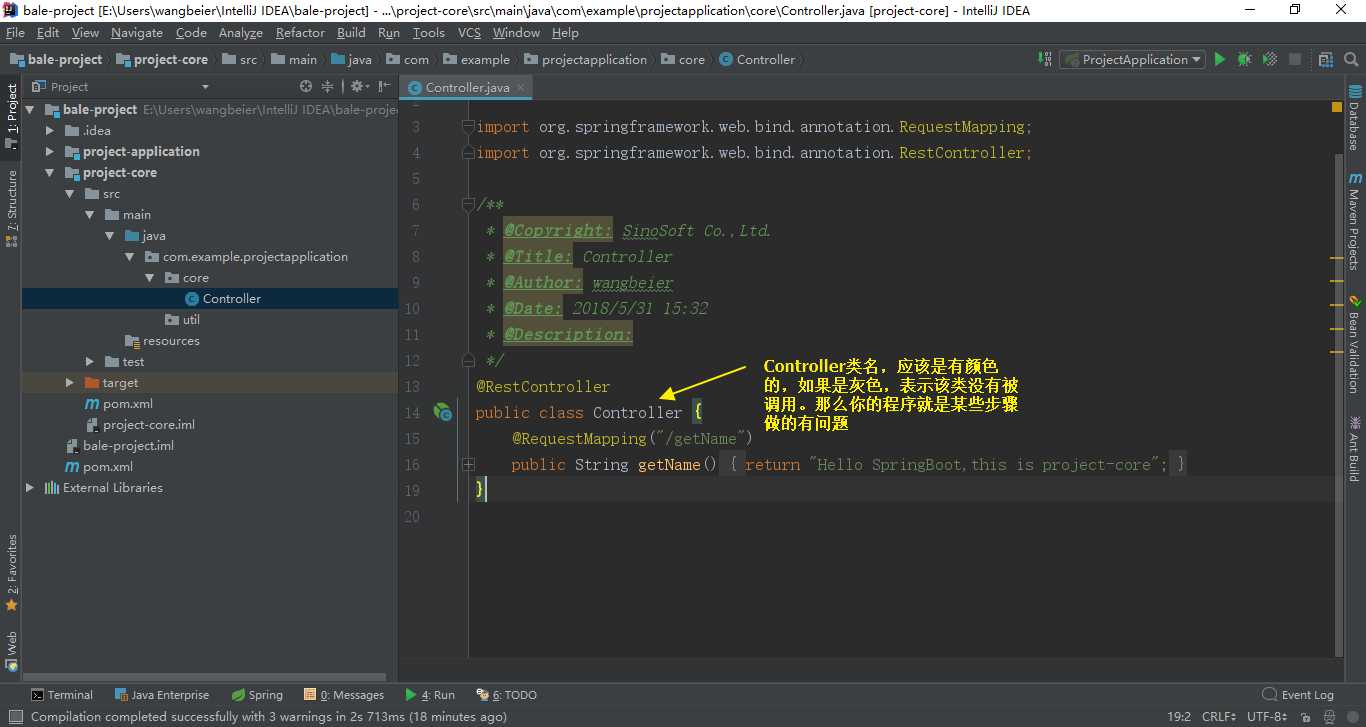The width and height of the screenshot is (1366, 727).
Task: Collapse the project-core module
Action: click(x=50, y=172)
